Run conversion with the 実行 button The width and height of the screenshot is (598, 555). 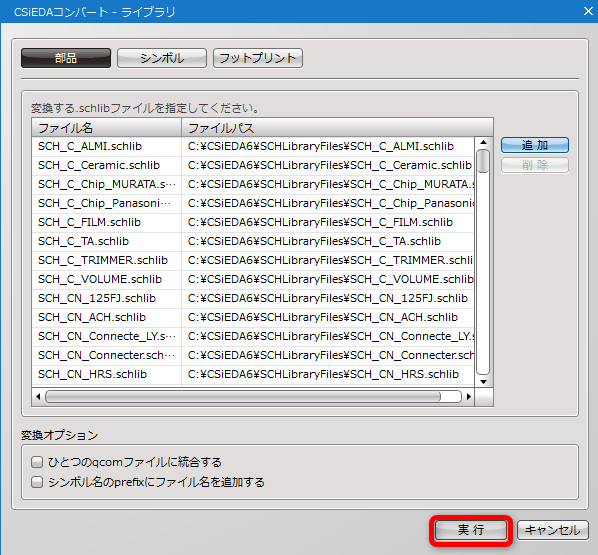point(471,530)
